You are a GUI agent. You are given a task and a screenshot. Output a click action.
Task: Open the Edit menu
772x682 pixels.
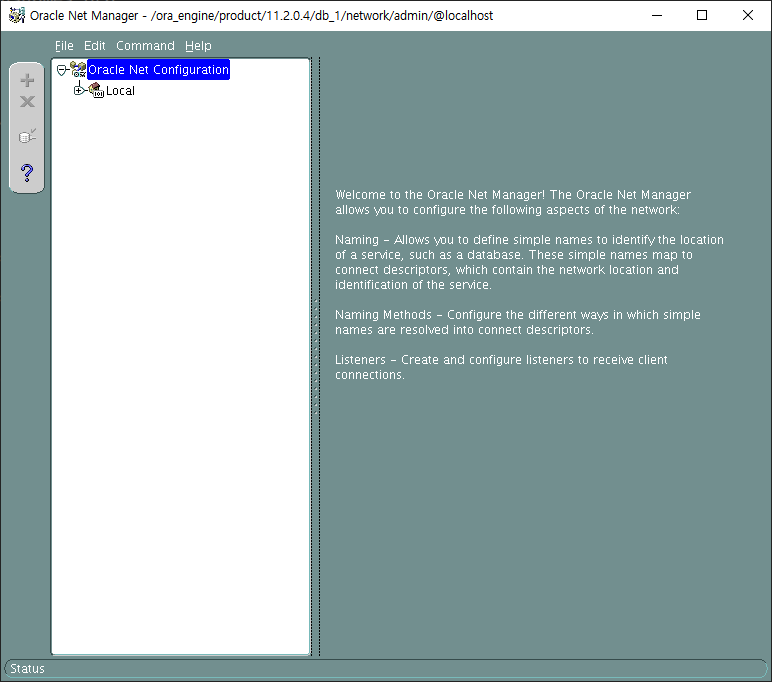click(95, 46)
